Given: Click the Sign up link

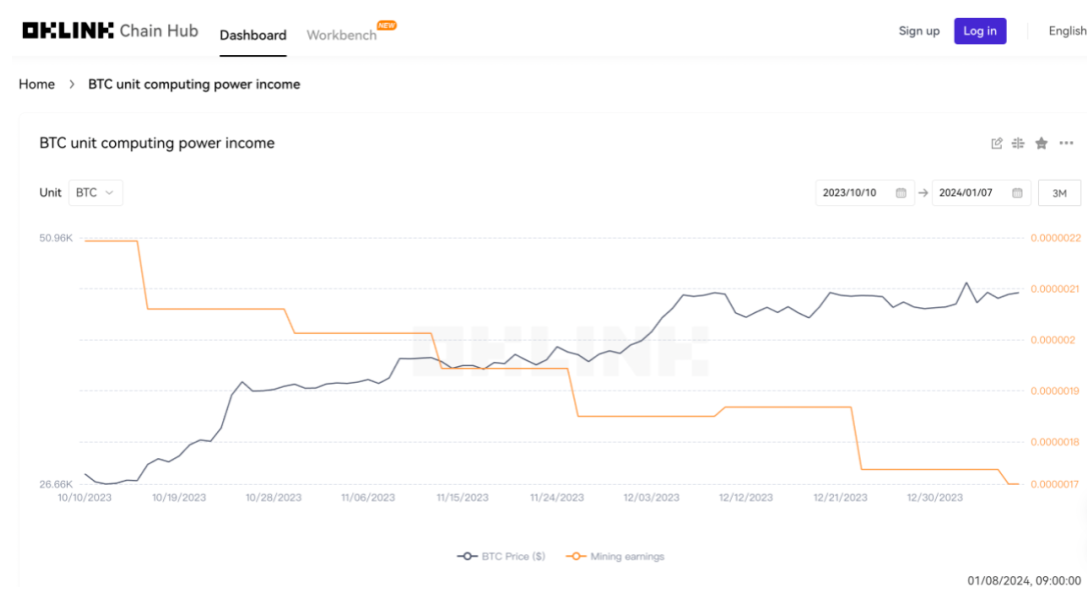Looking at the screenshot, I should [x=919, y=31].
